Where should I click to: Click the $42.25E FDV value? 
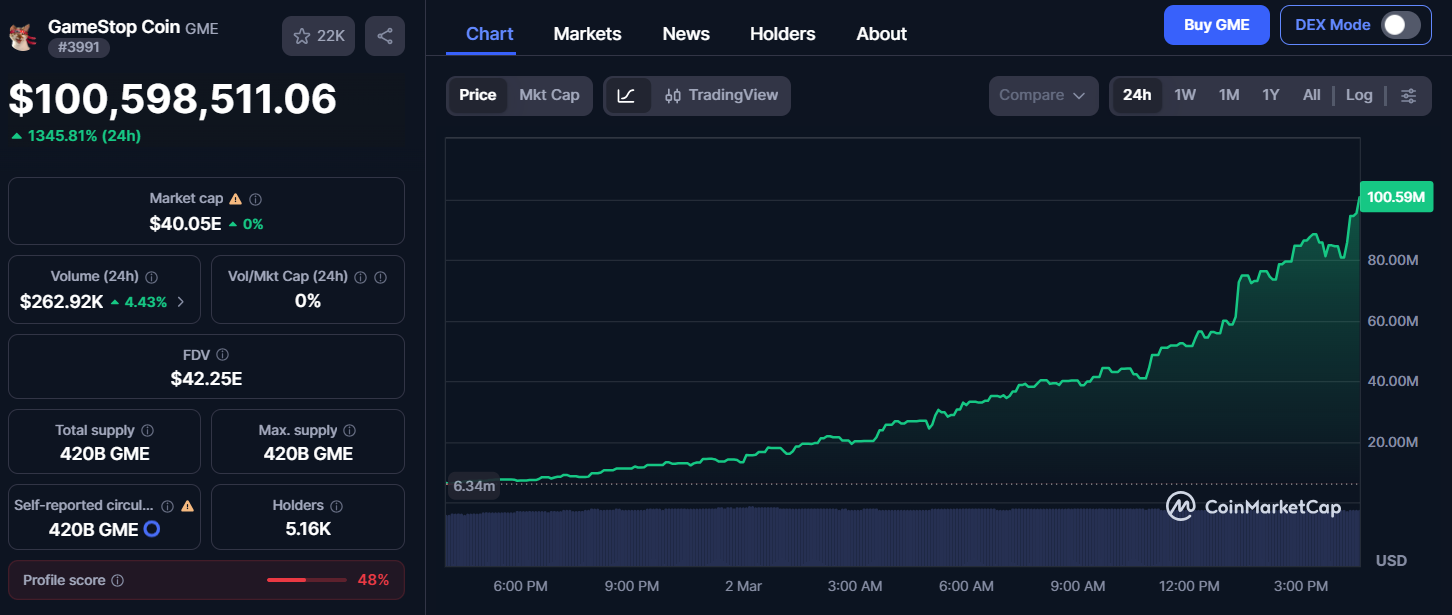tap(206, 379)
